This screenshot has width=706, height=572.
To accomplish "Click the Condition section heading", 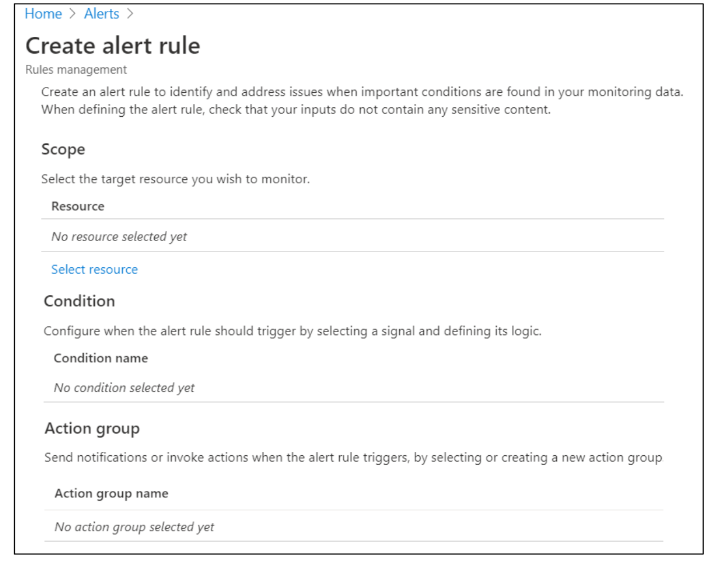I will pyautogui.click(x=79, y=301).
